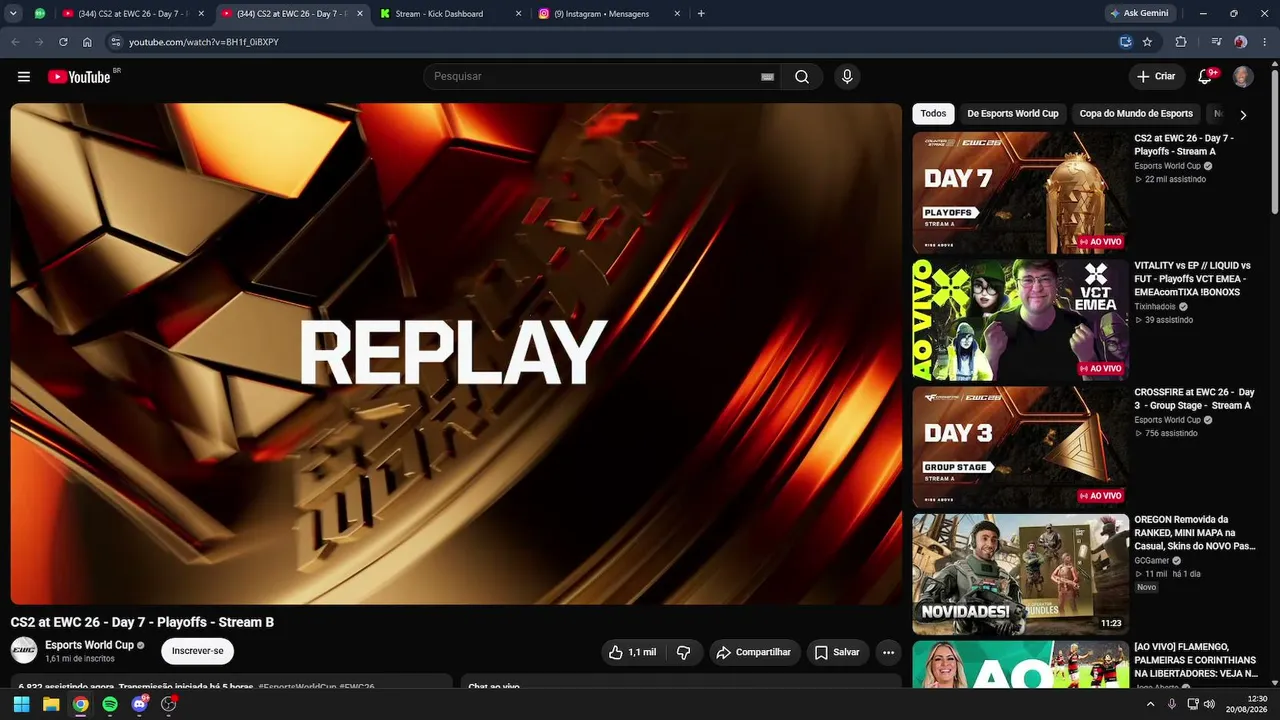Open the Windows Start menu
This screenshot has width=1280, height=720.
tap(21, 704)
